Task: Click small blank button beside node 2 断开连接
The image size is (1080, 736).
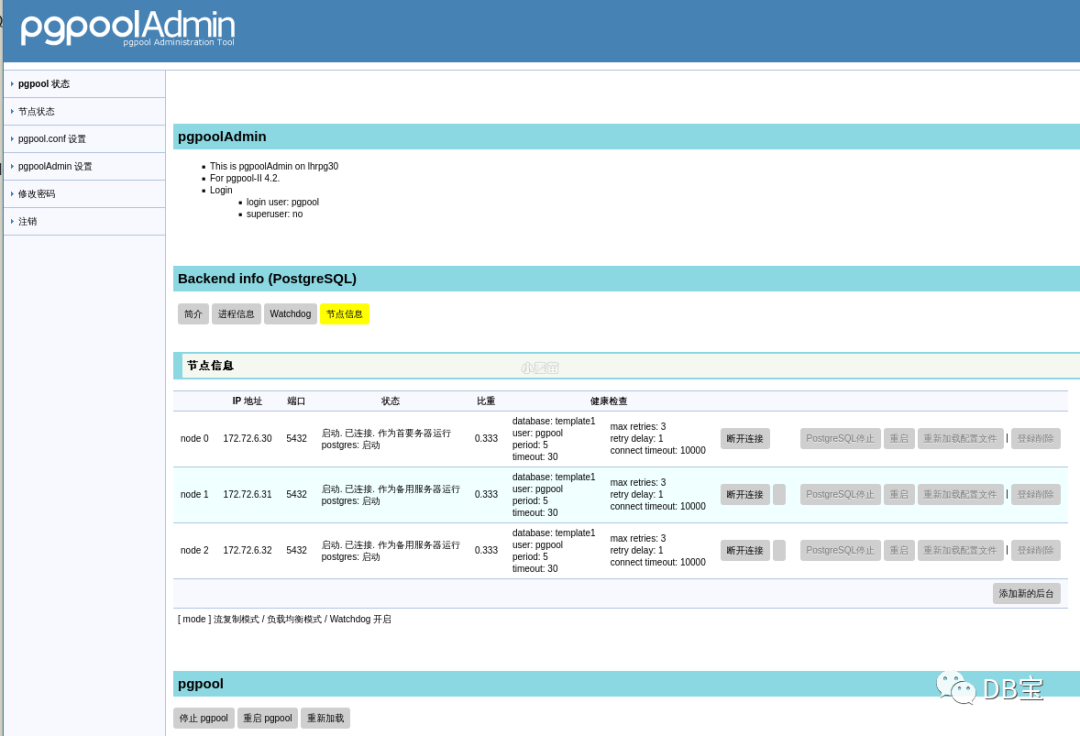Action: pos(779,550)
